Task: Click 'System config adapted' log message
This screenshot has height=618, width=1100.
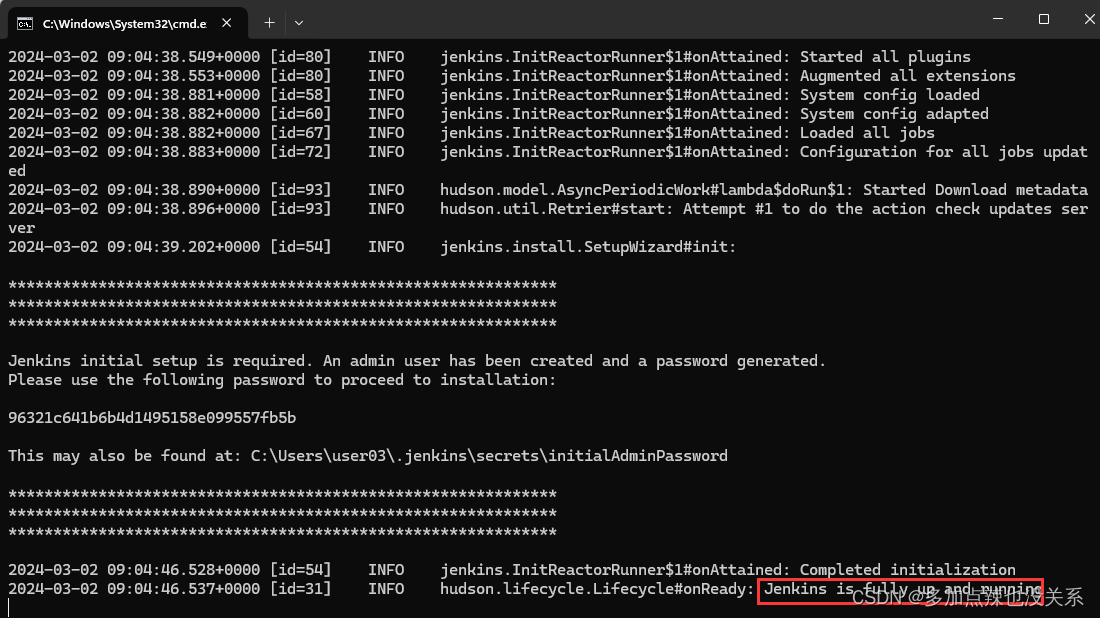Action: [x=894, y=114]
